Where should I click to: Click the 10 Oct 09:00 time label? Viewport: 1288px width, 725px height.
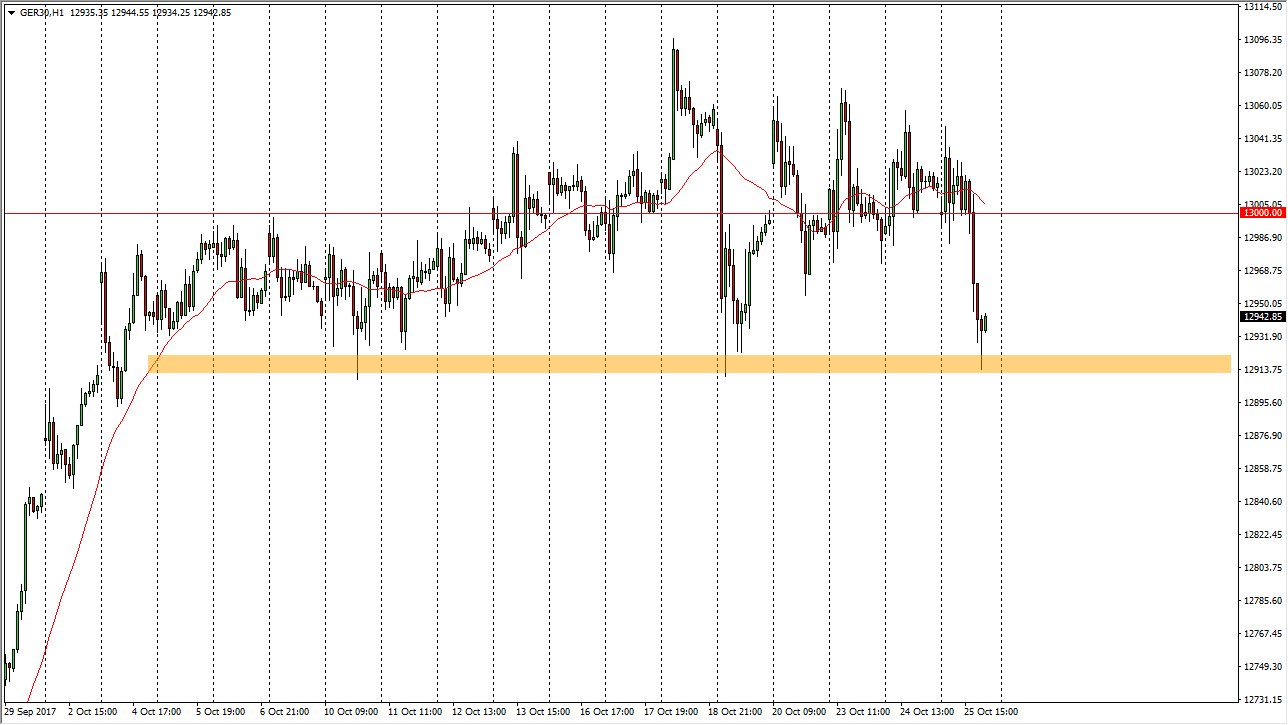350,712
